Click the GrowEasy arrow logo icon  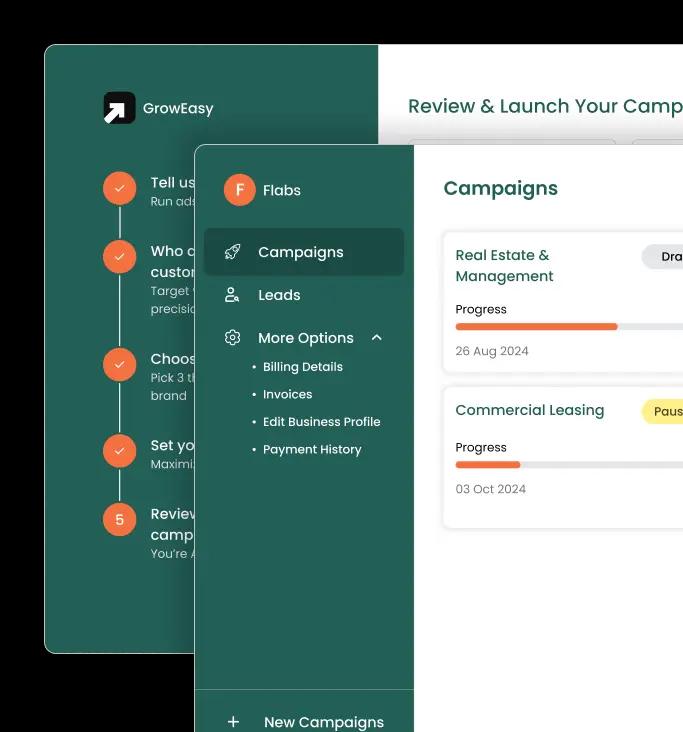click(119, 108)
